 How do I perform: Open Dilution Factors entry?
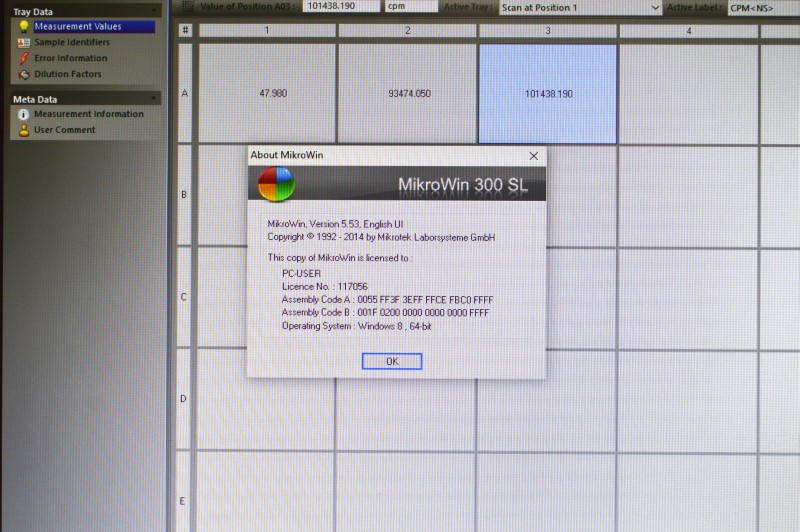68,74
